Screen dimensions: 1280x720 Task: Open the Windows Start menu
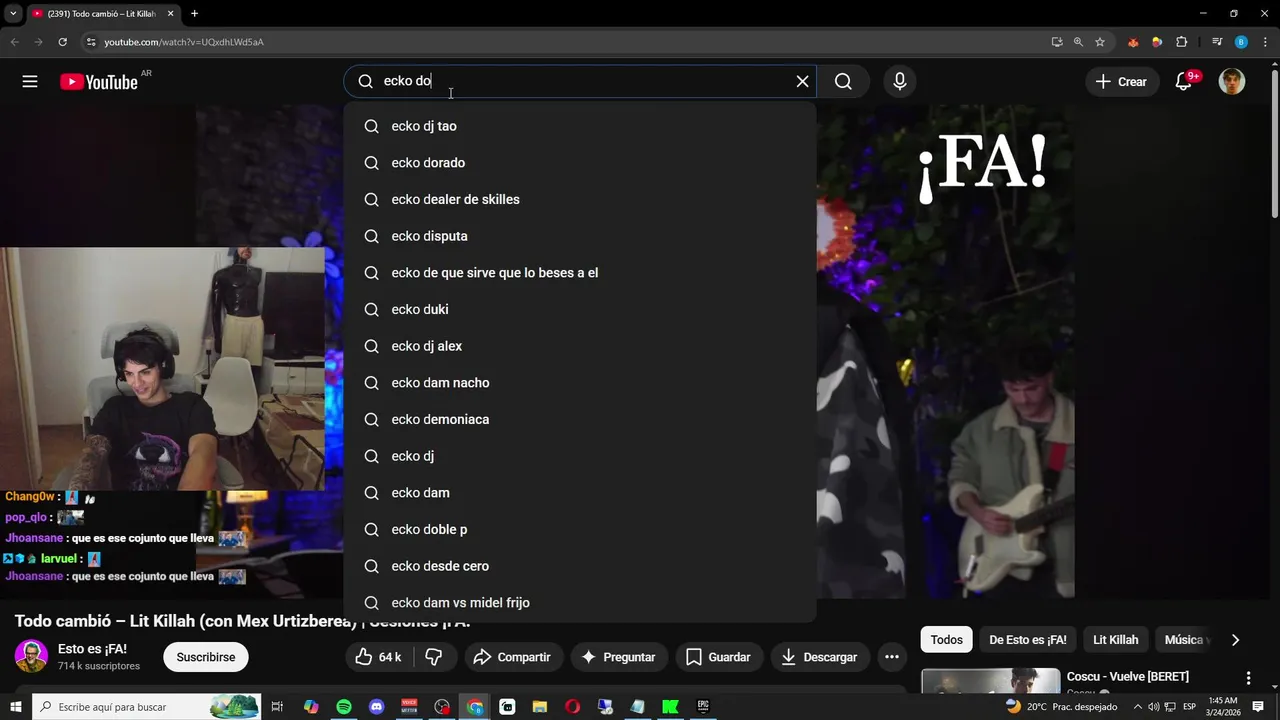point(16,707)
